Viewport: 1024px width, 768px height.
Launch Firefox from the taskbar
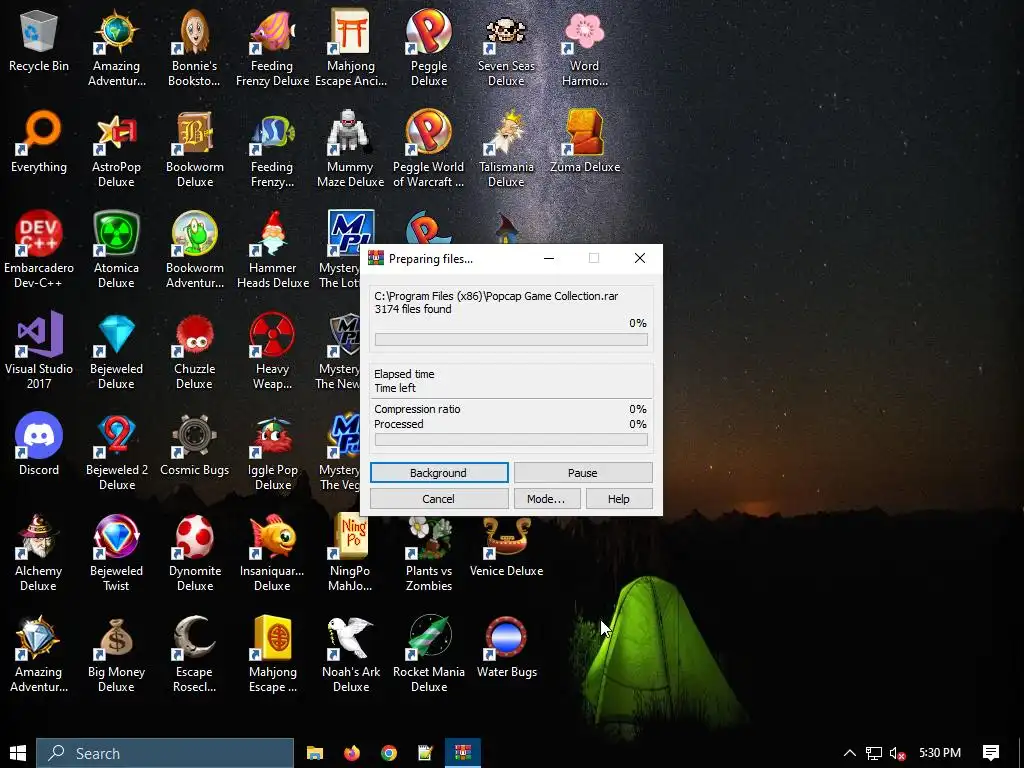352,753
